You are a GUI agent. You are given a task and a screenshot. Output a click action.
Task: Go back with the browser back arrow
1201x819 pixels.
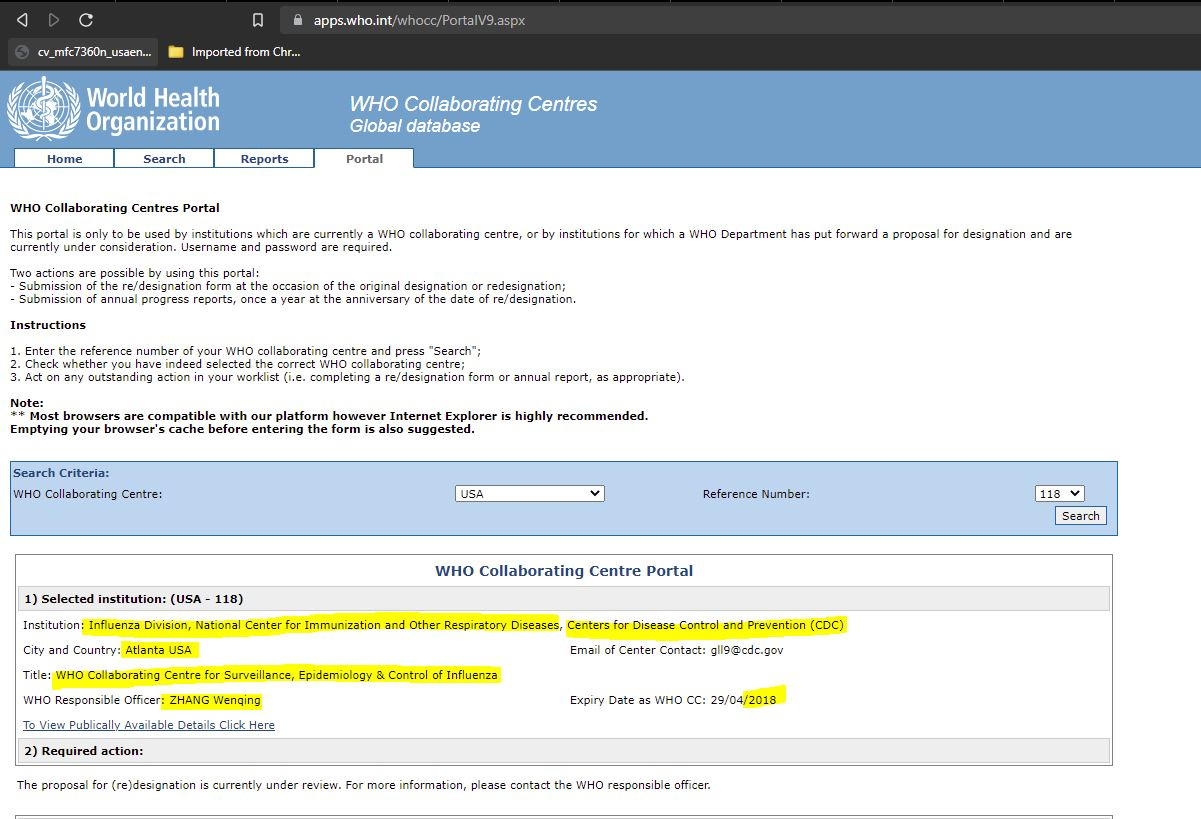pos(22,20)
